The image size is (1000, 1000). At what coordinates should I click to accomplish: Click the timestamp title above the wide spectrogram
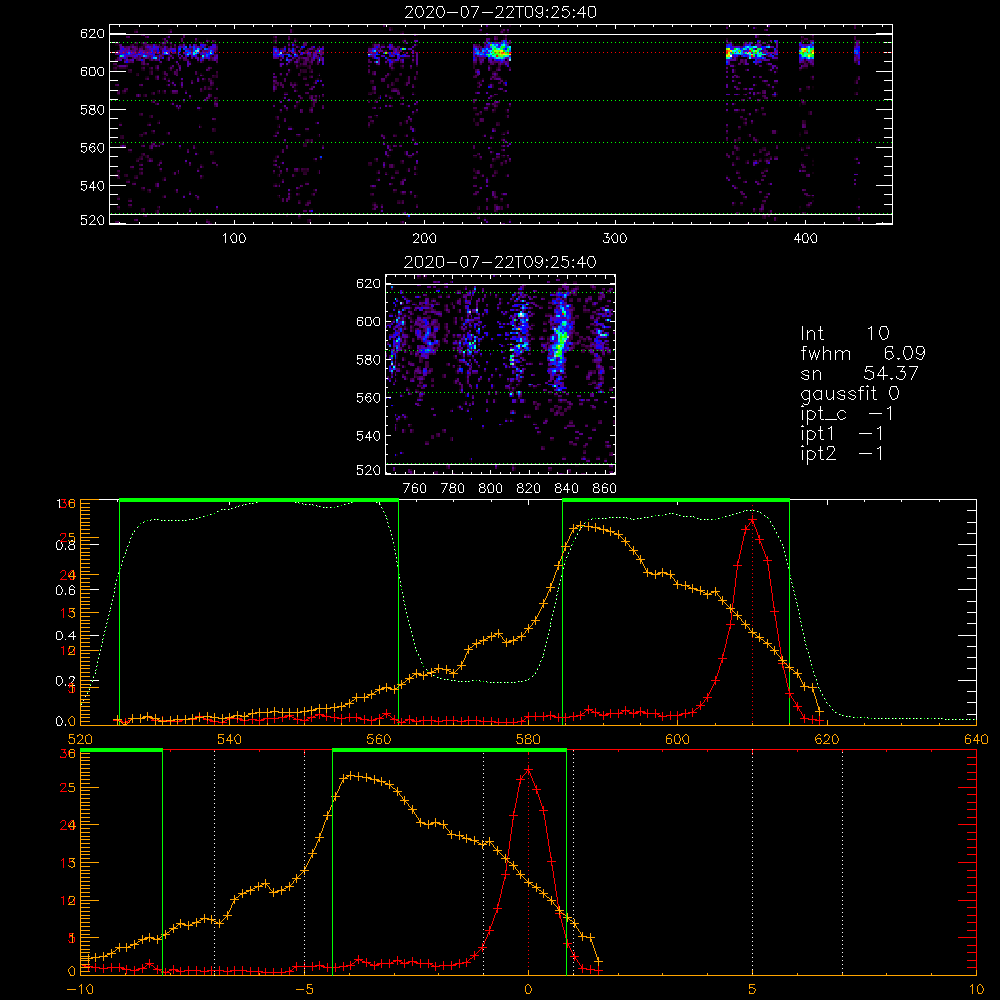click(501, 12)
